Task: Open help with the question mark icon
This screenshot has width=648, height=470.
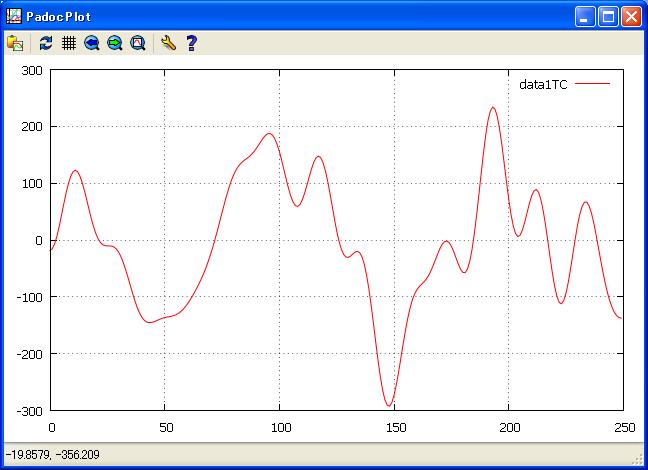Action: coord(191,43)
